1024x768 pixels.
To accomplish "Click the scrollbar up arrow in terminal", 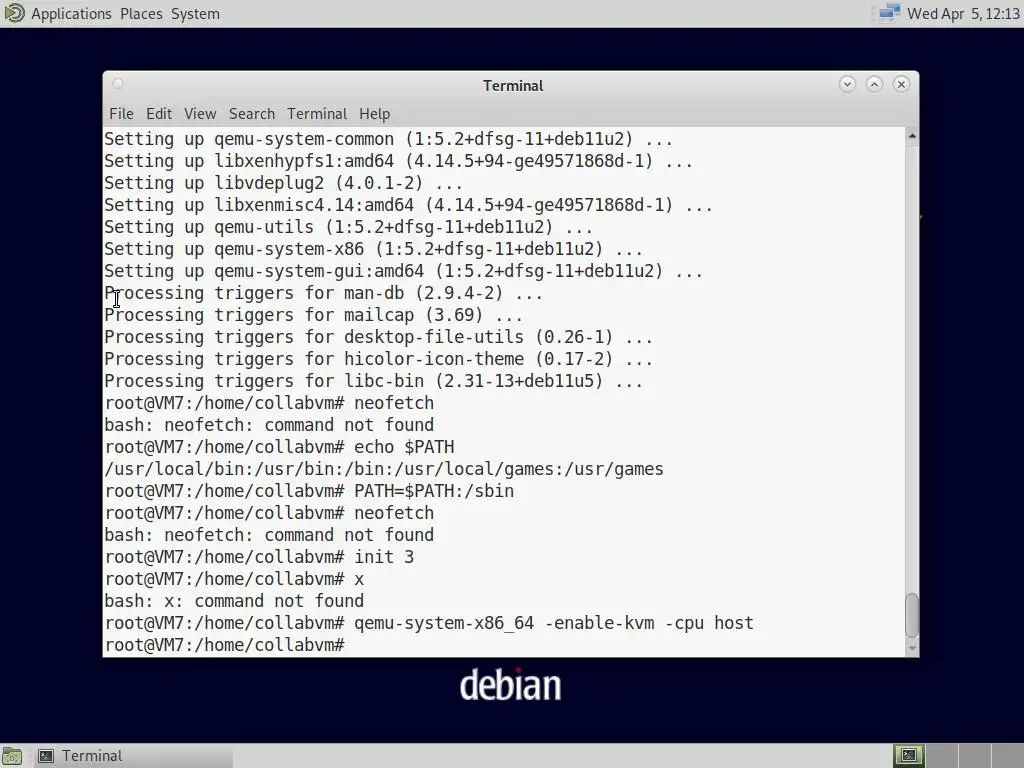I will click(x=912, y=136).
